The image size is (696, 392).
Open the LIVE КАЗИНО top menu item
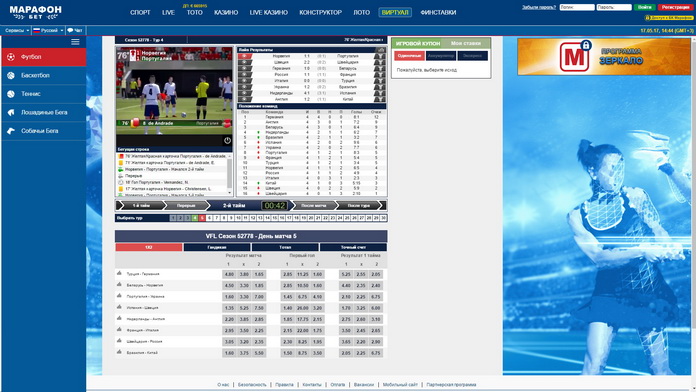pos(269,12)
